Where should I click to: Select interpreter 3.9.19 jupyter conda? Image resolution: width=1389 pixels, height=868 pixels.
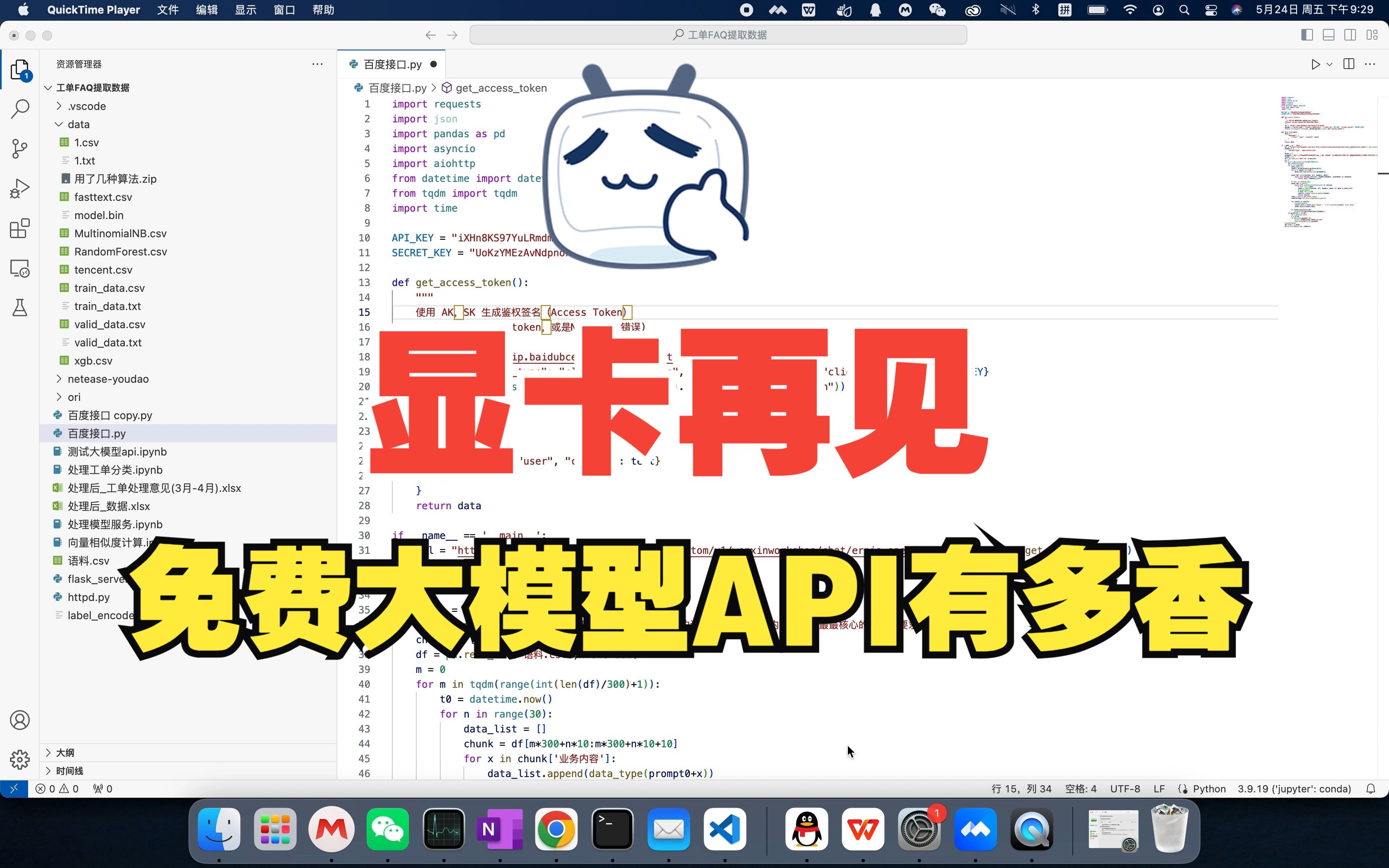point(1294,789)
